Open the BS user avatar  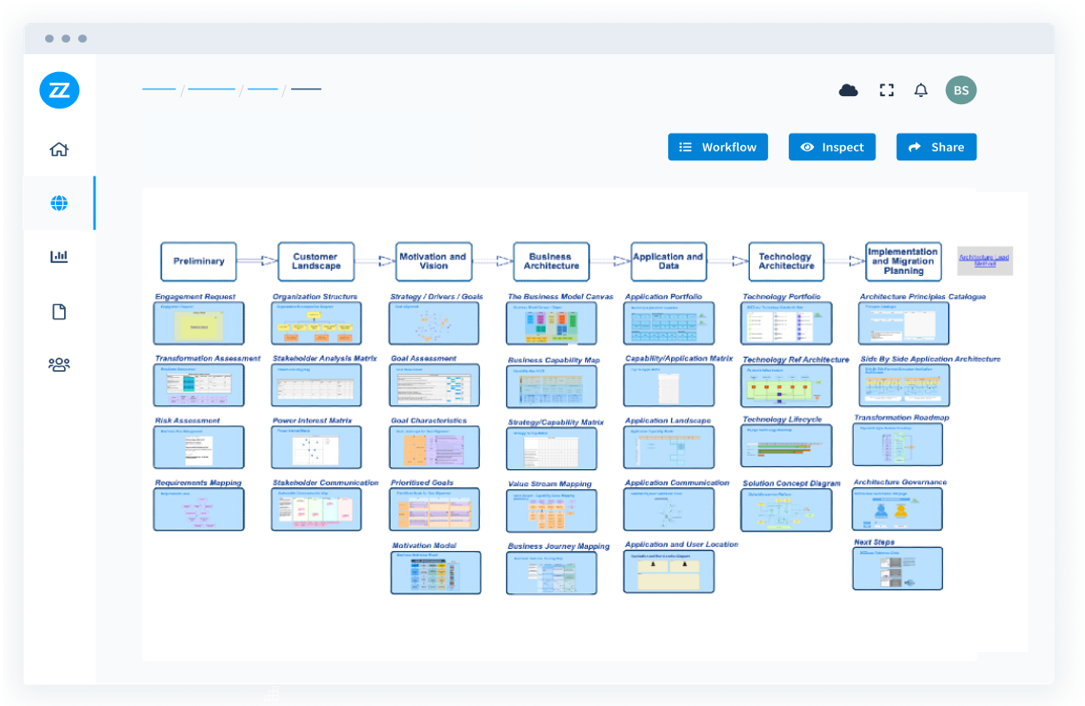pyautogui.click(x=960, y=90)
